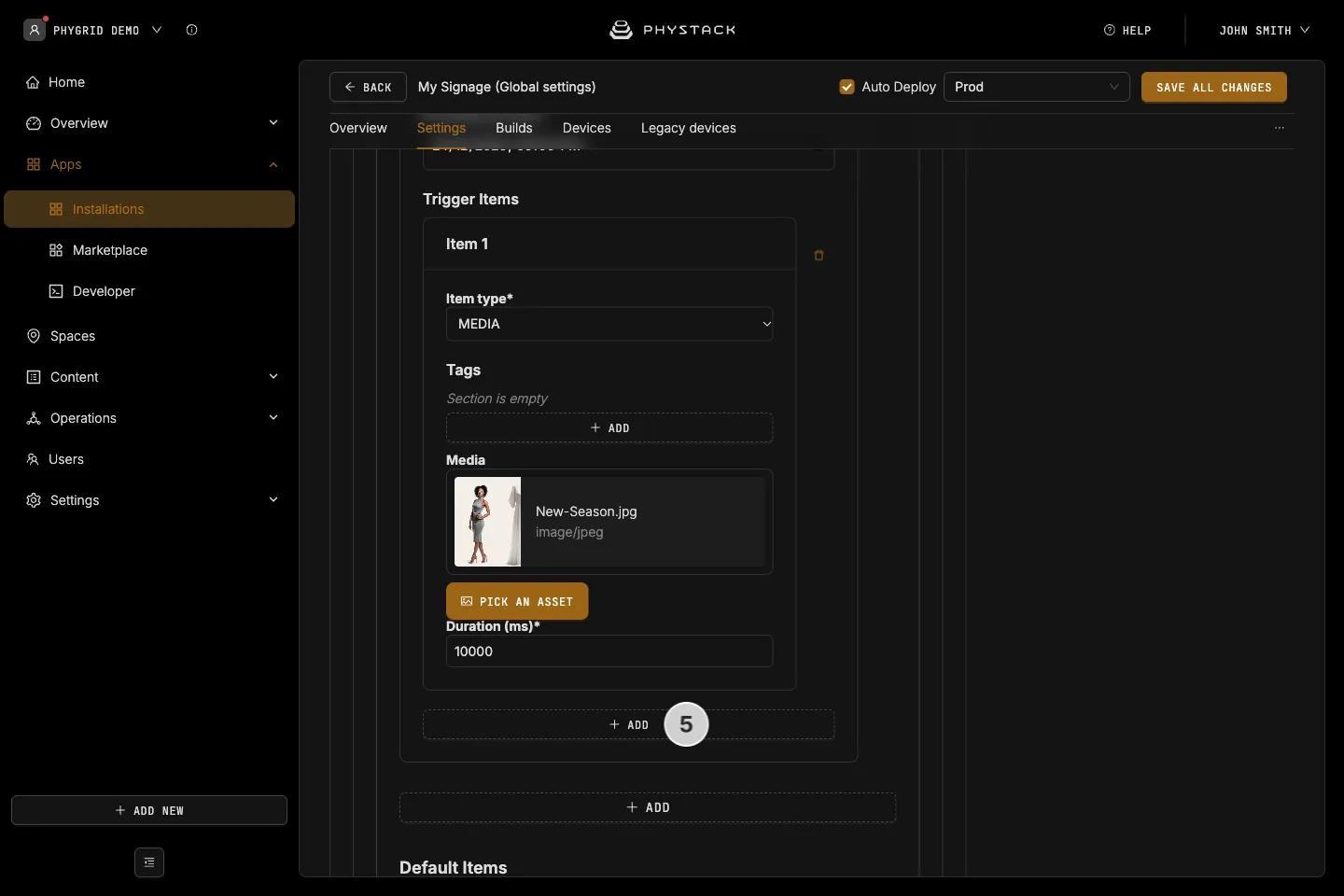This screenshot has height=896, width=1344.
Task: Expand the Operations sidebar chevron
Action: click(x=273, y=417)
